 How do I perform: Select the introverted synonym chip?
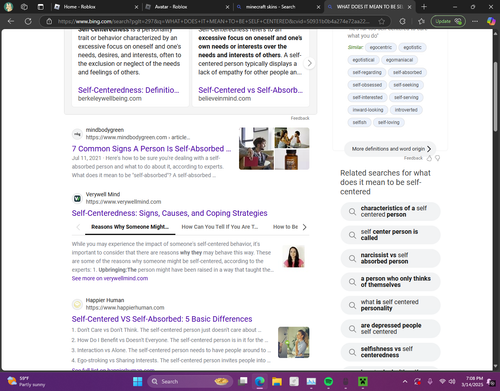406,110
